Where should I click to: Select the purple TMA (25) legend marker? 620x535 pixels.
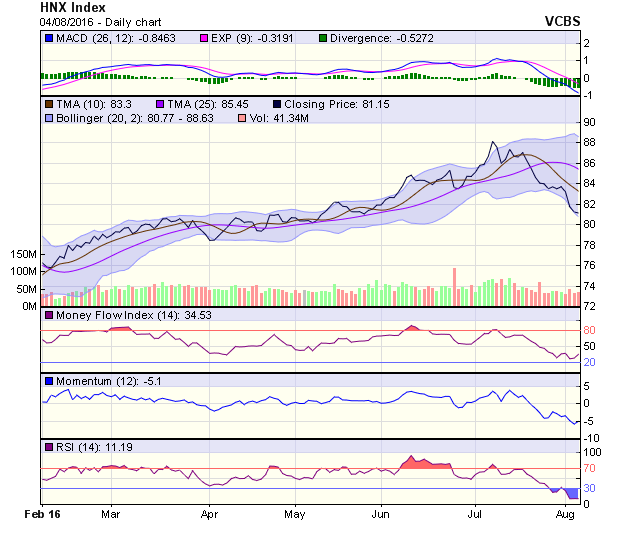(x=162, y=103)
